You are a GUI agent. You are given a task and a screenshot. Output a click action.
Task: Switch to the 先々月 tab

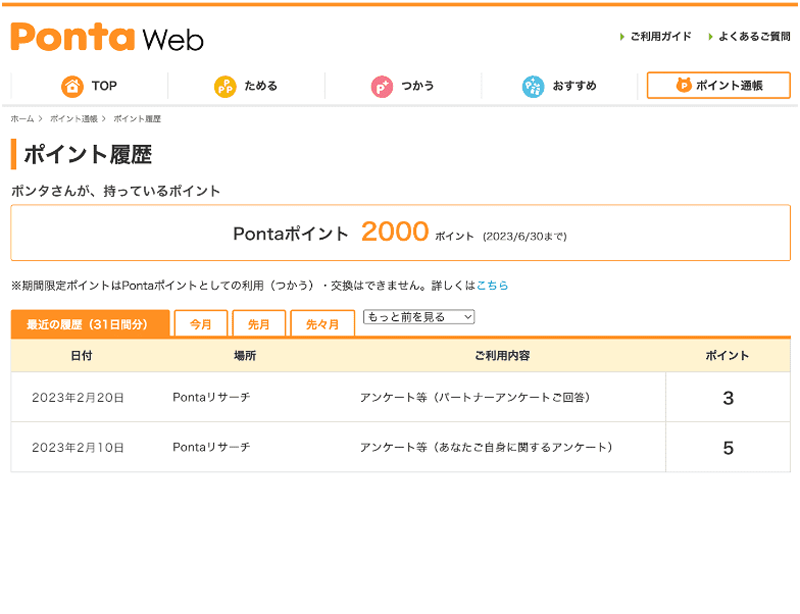coord(322,324)
